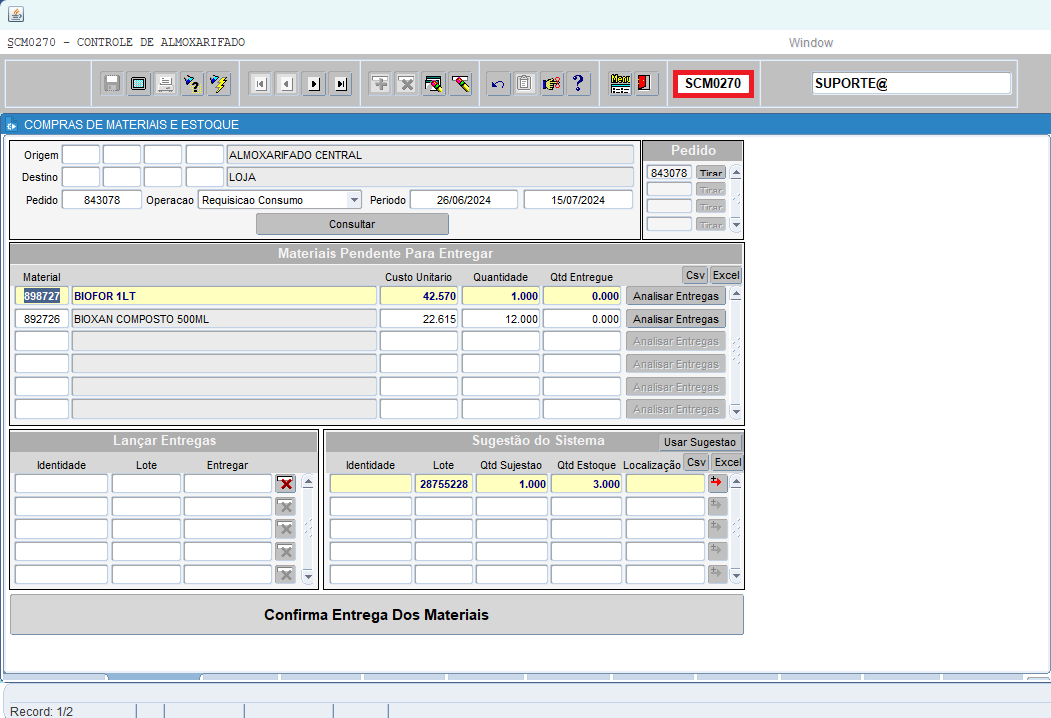Click the Pedido field containing 843078
Screen dimensions: 1051x718
102,200
